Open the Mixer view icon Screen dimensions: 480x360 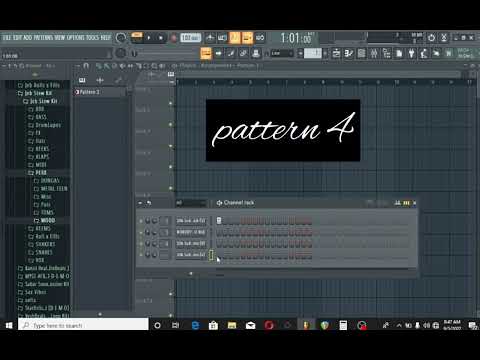coord(374,53)
